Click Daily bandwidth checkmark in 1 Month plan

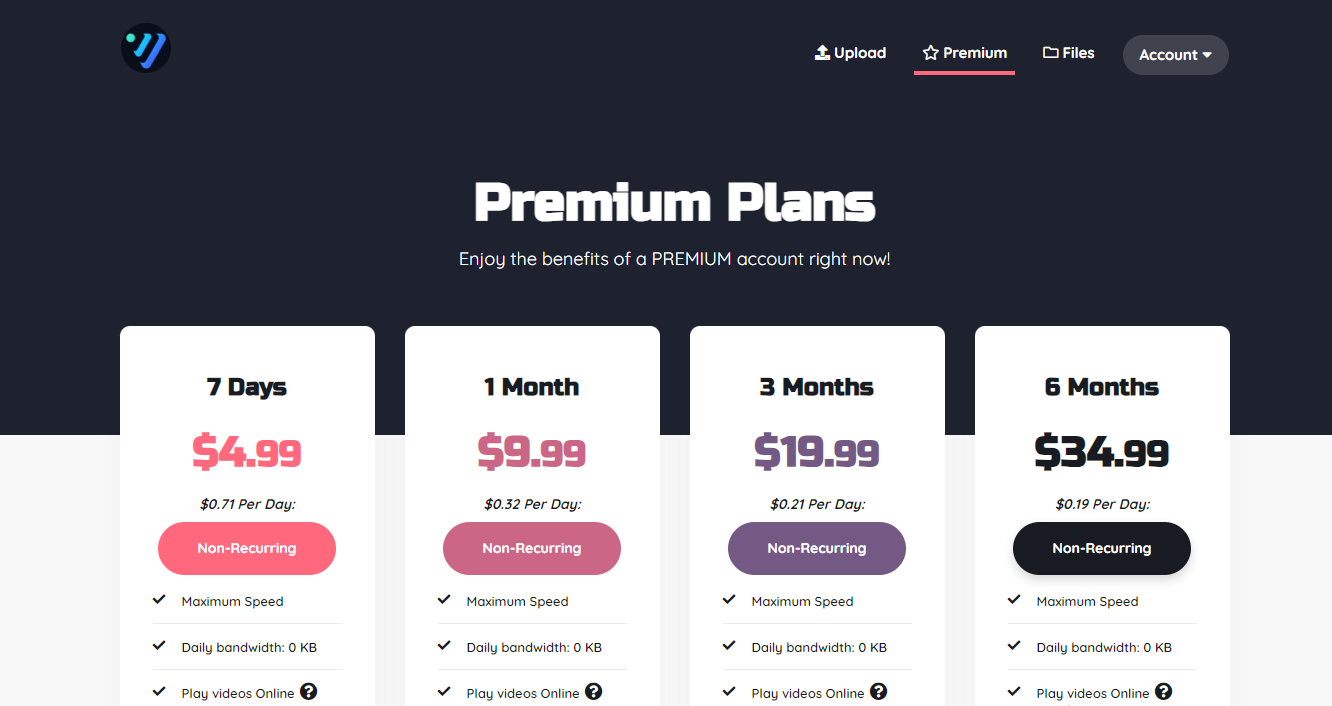click(x=444, y=646)
